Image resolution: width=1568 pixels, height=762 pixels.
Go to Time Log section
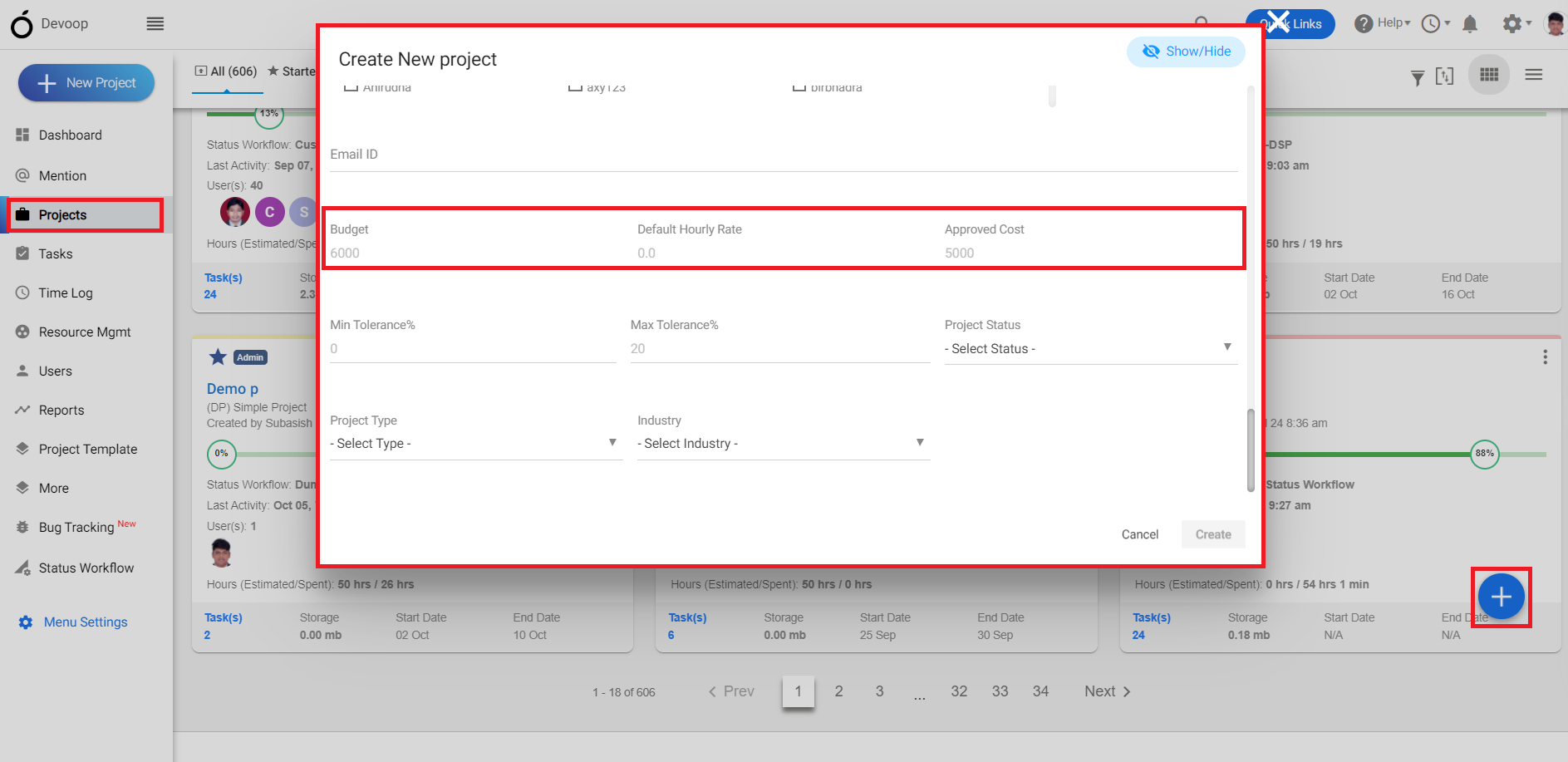tap(65, 293)
